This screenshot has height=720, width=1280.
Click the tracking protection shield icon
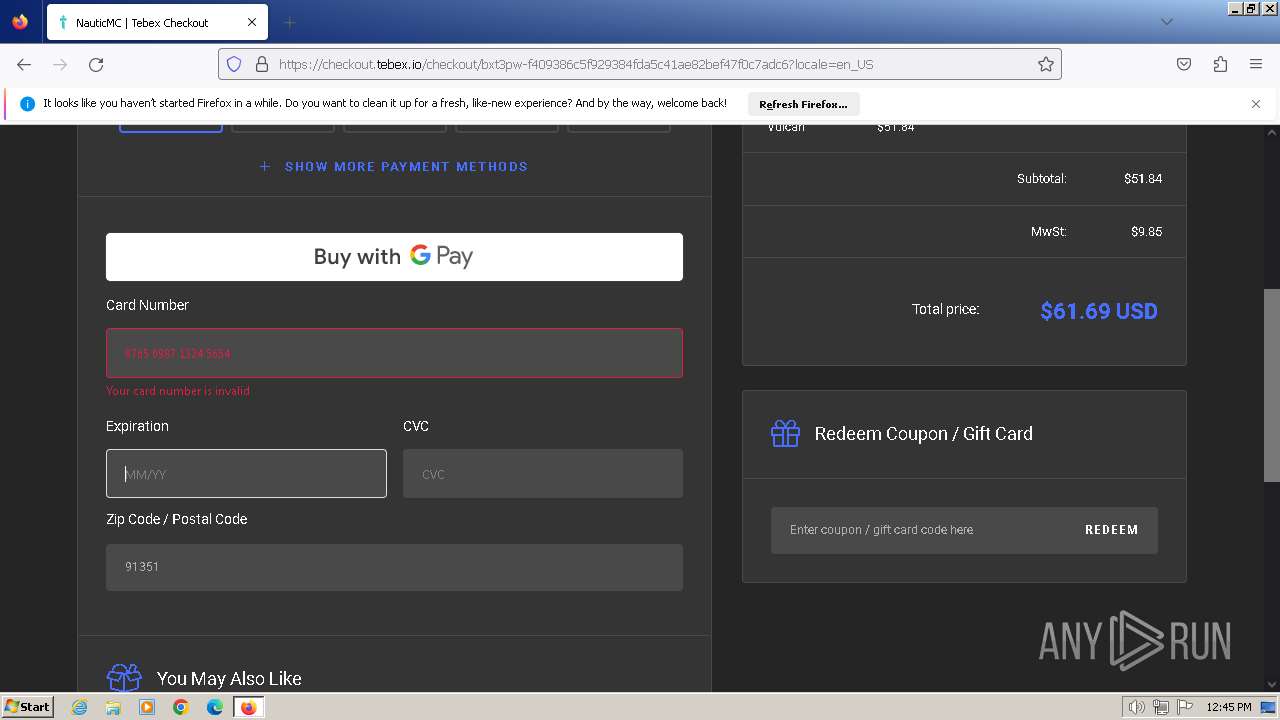(x=234, y=64)
